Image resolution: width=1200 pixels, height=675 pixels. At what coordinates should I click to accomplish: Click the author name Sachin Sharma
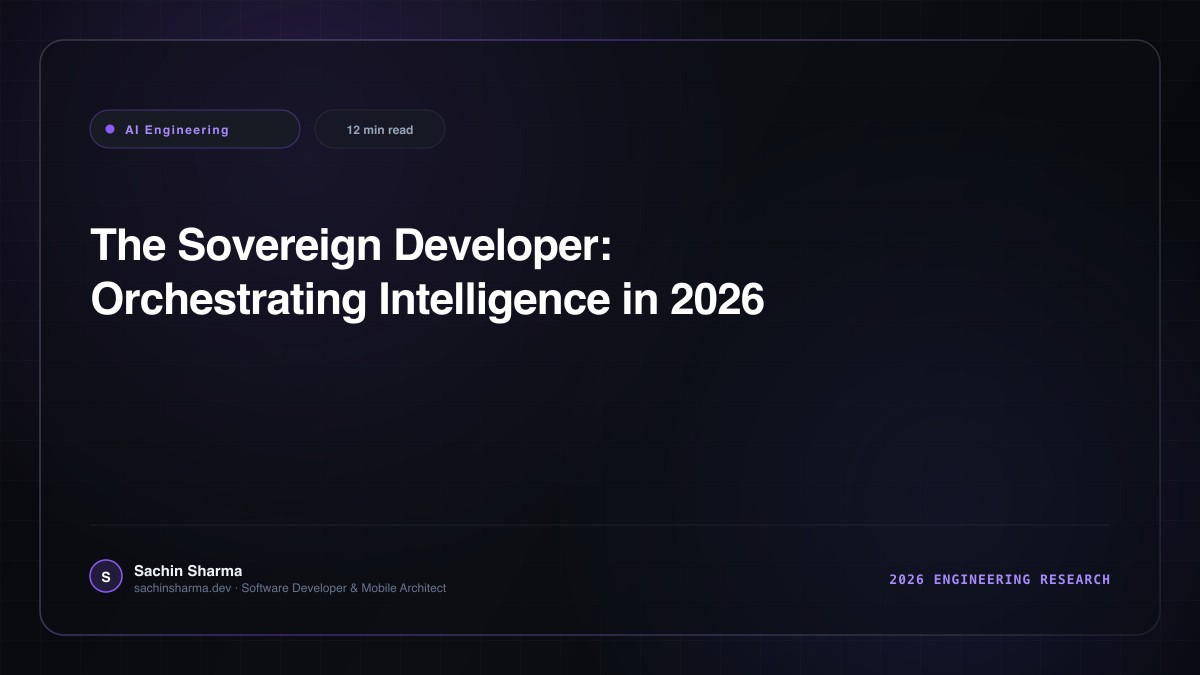188,571
